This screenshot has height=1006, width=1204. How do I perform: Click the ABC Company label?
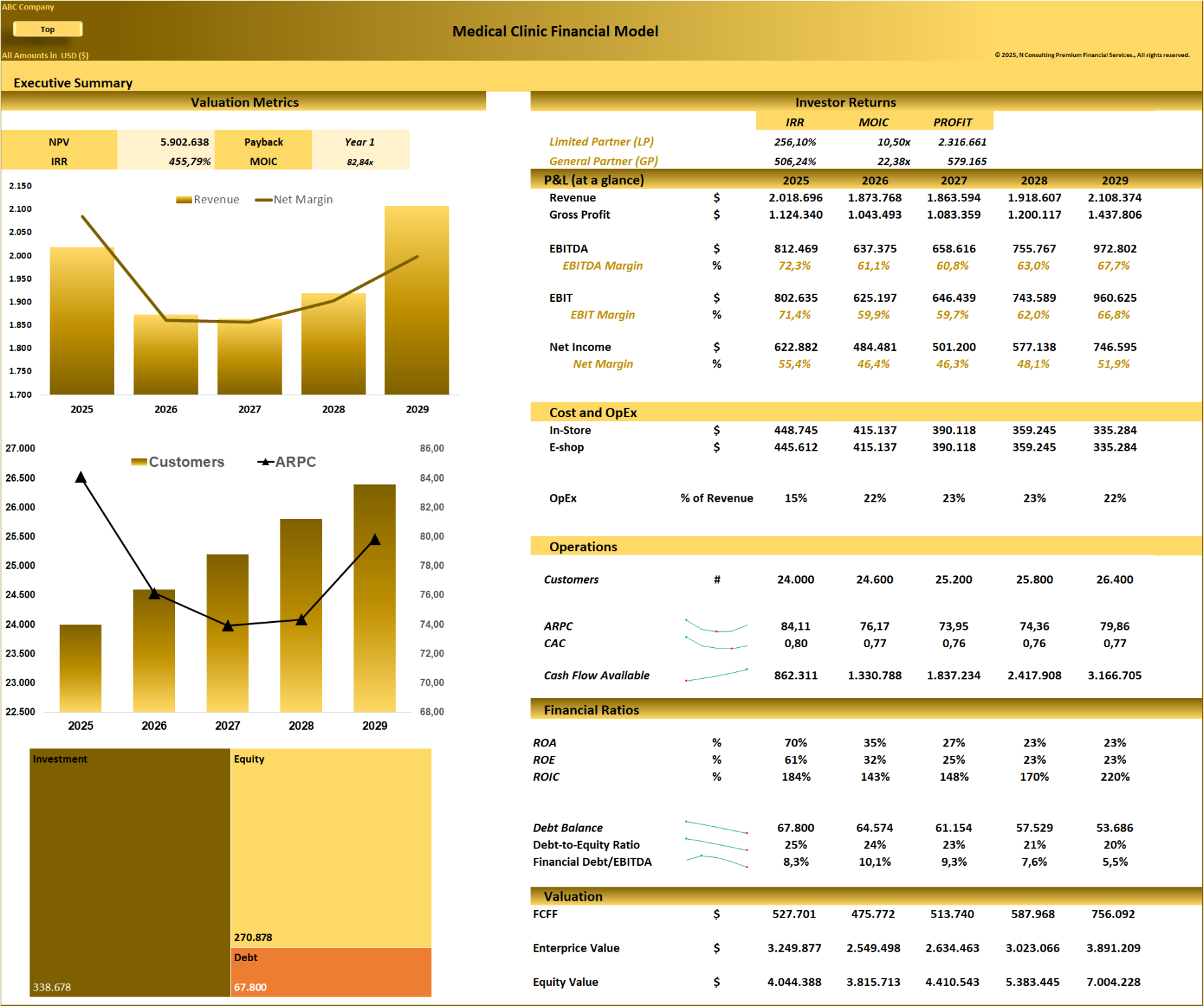(28, 7)
